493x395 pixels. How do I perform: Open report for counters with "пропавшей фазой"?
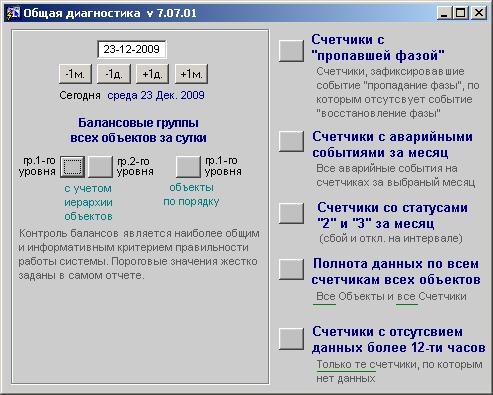pyautogui.click(x=291, y=51)
